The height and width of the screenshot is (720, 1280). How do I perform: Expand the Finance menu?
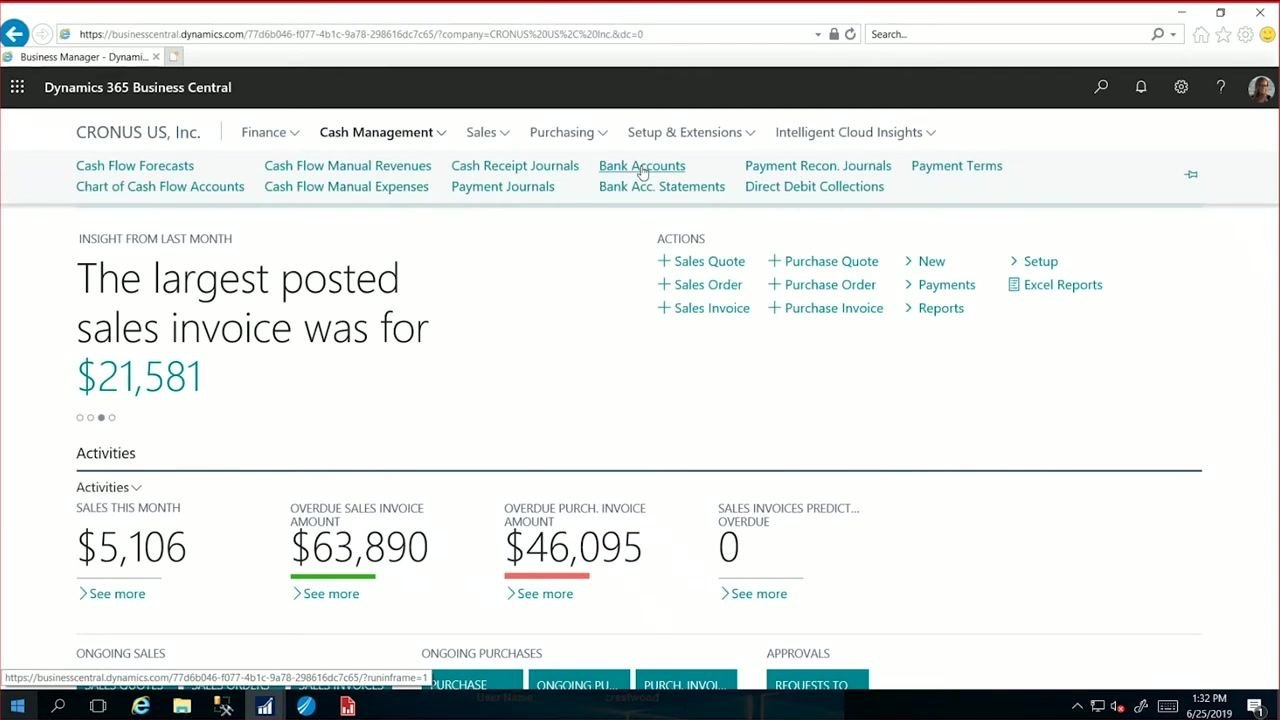pos(270,132)
